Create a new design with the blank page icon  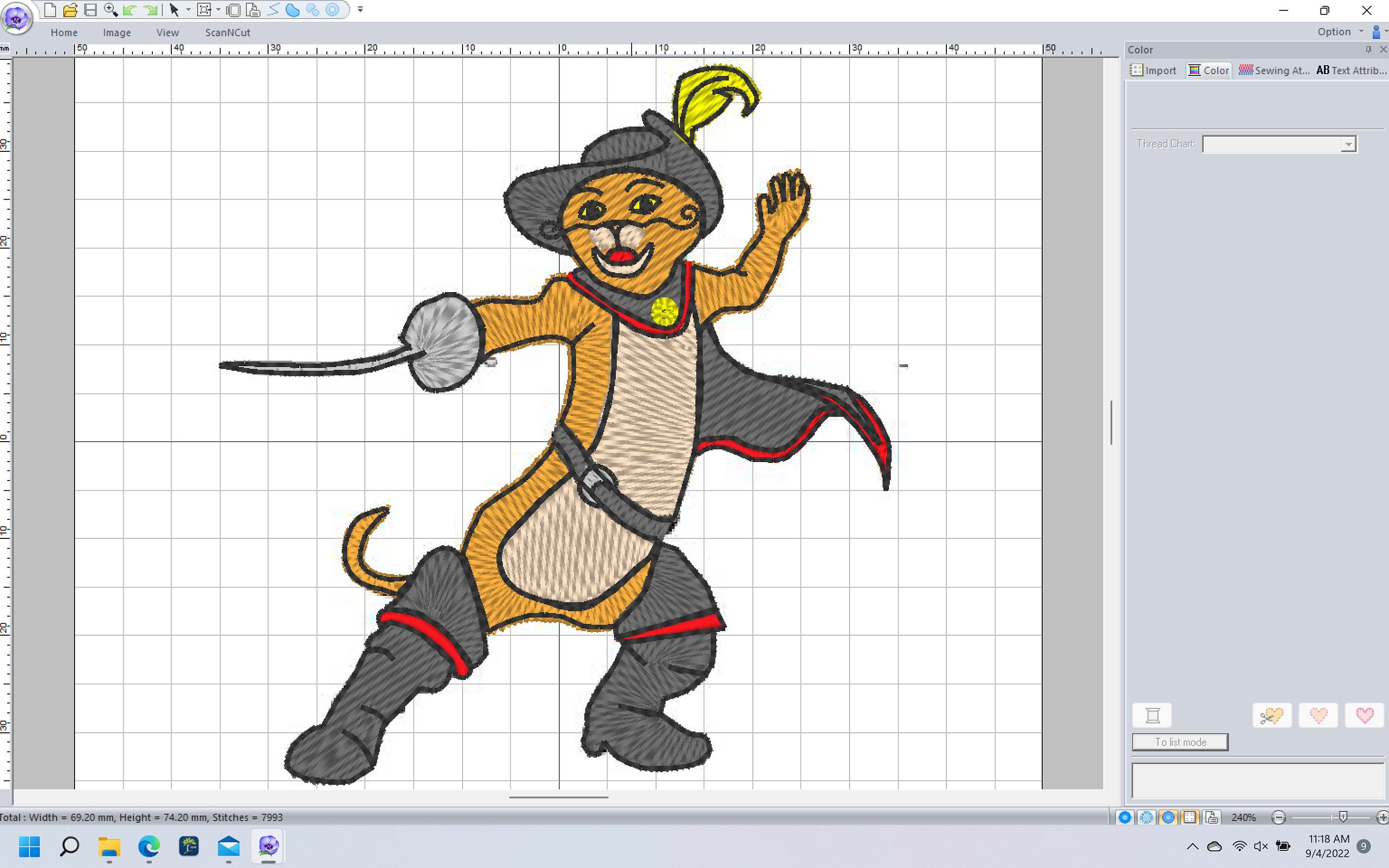click(50, 10)
